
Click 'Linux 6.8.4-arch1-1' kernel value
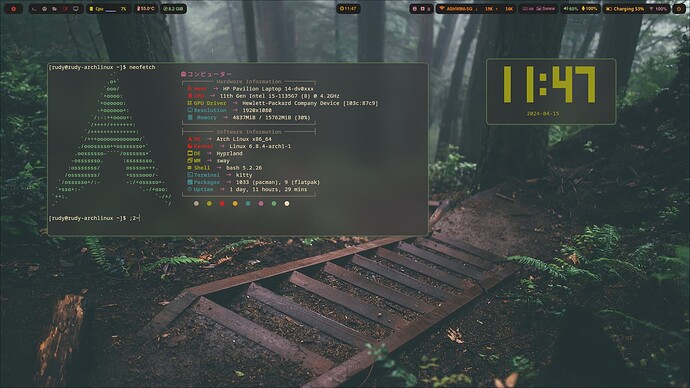pyautogui.click(x=260, y=146)
